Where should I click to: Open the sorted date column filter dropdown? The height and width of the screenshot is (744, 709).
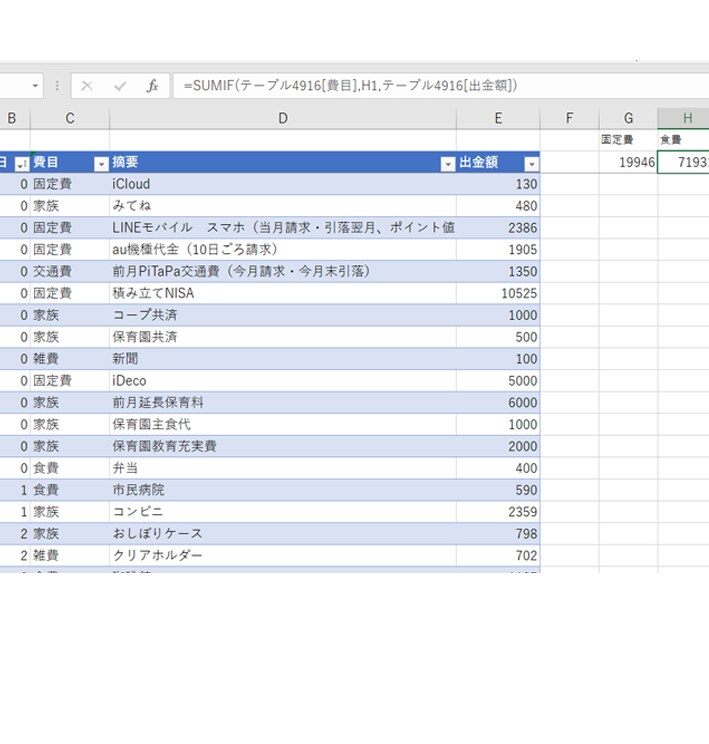(21, 164)
